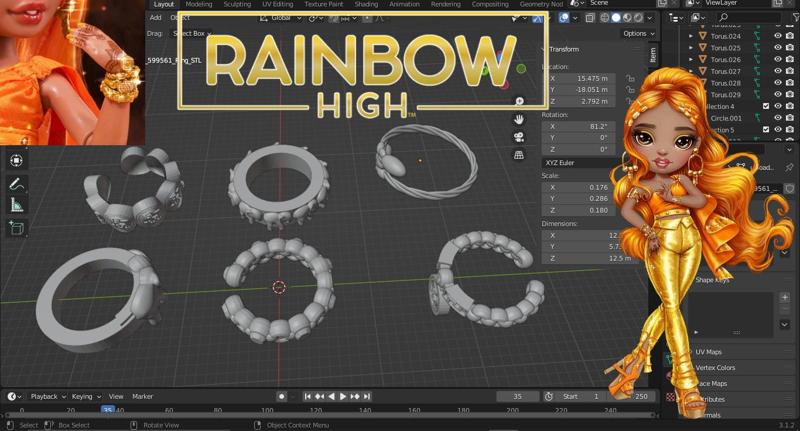This screenshot has height=431, width=800.
Task: Jump to previous keyframe
Action: [x=319, y=396]
